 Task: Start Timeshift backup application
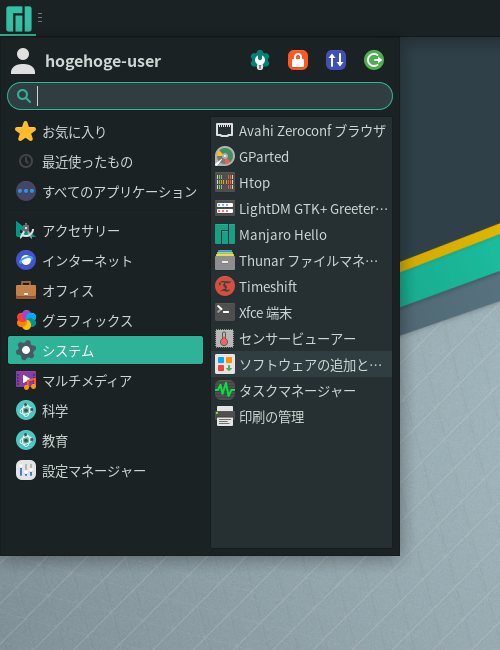coord(301,287)
